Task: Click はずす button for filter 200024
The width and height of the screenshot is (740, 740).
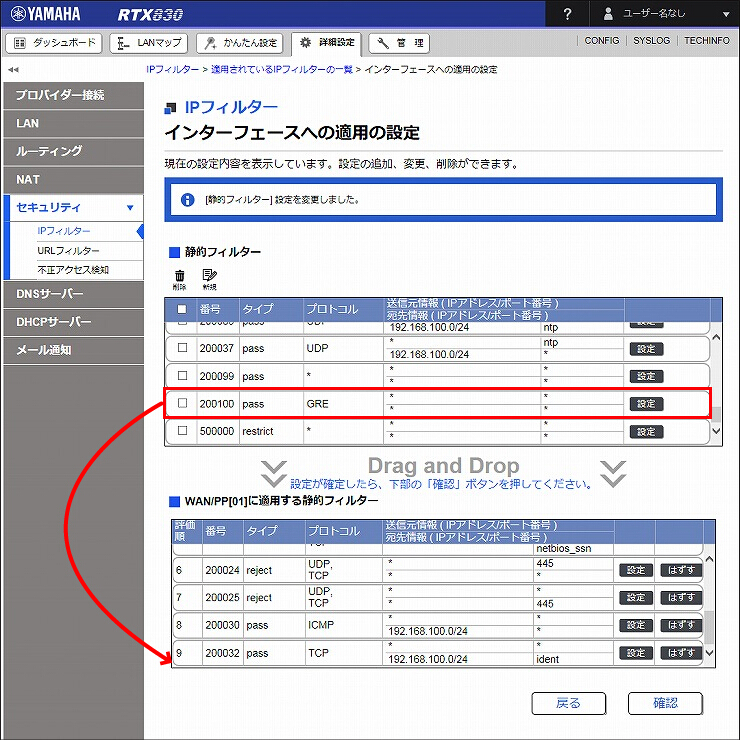Action: pyautogui.click(x=681, y=570)
